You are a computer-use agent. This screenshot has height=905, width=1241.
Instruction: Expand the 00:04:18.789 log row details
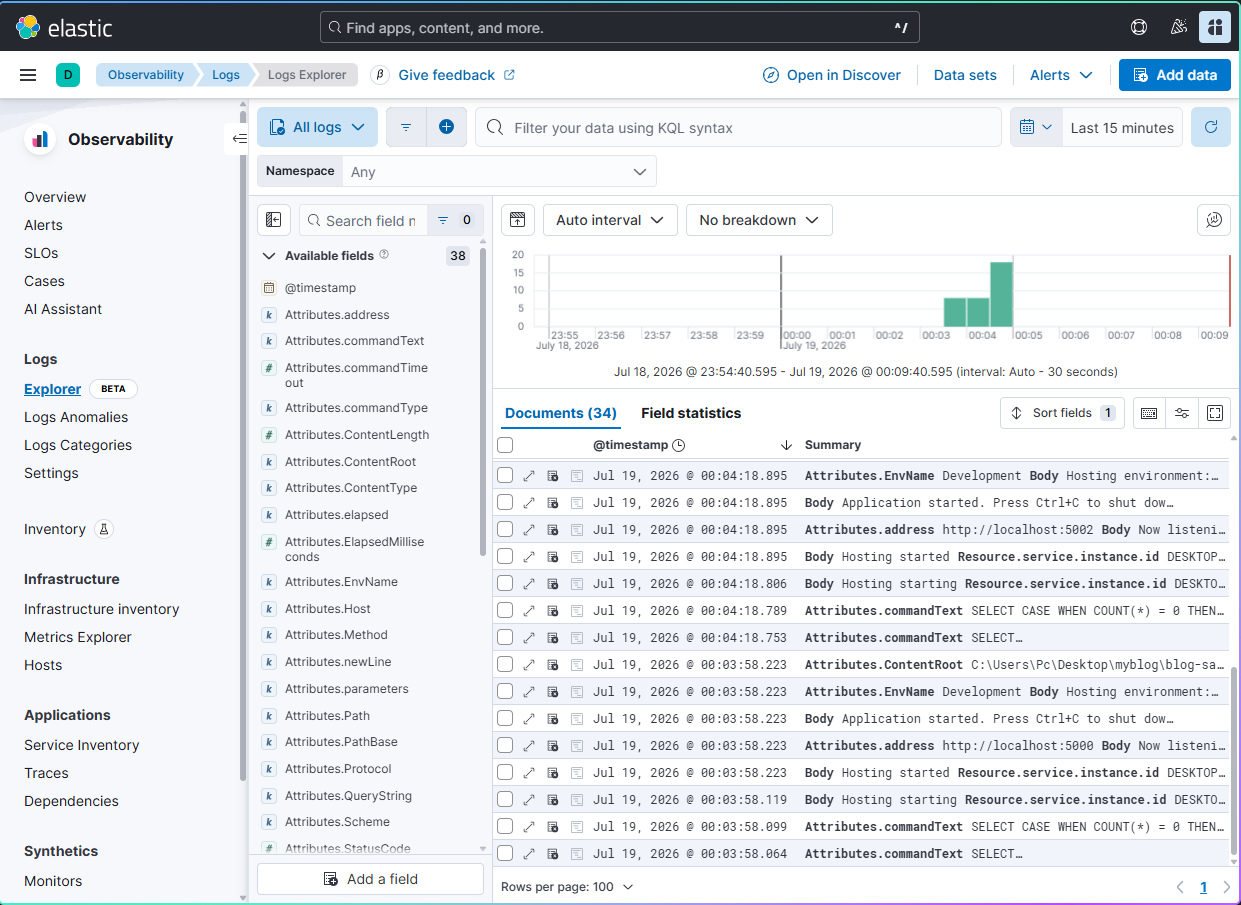pos(529,610)
